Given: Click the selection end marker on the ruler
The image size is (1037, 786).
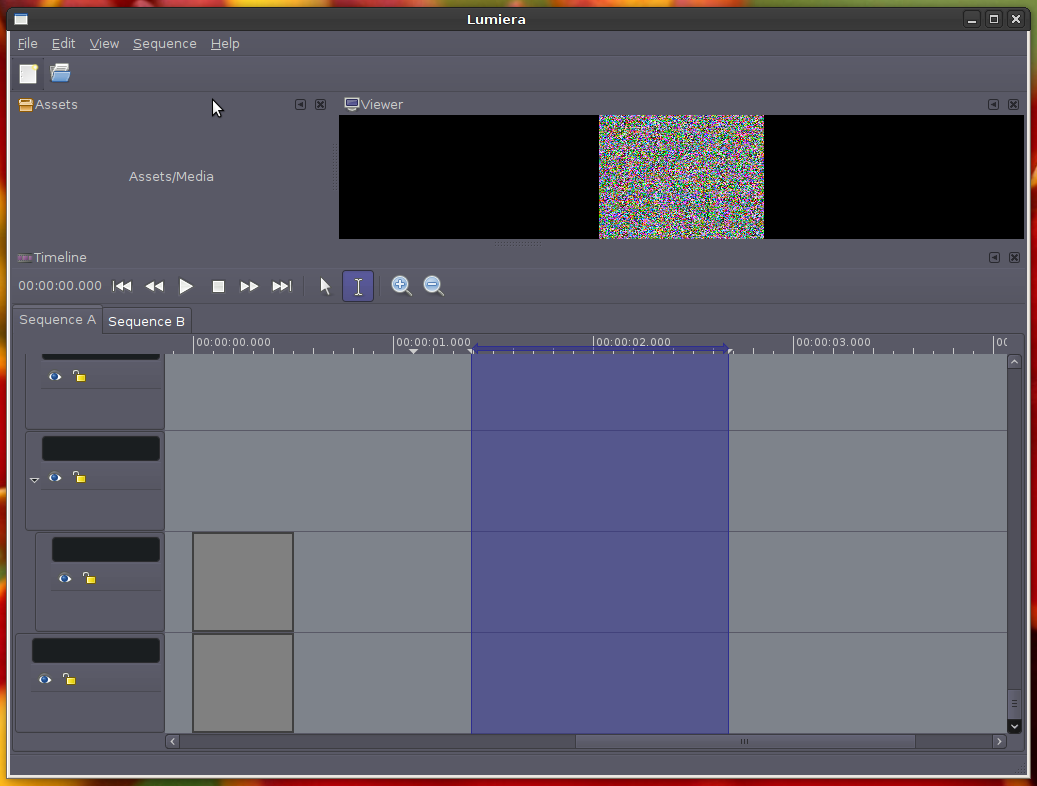Looking at the screenshot, I should point(728,349).
